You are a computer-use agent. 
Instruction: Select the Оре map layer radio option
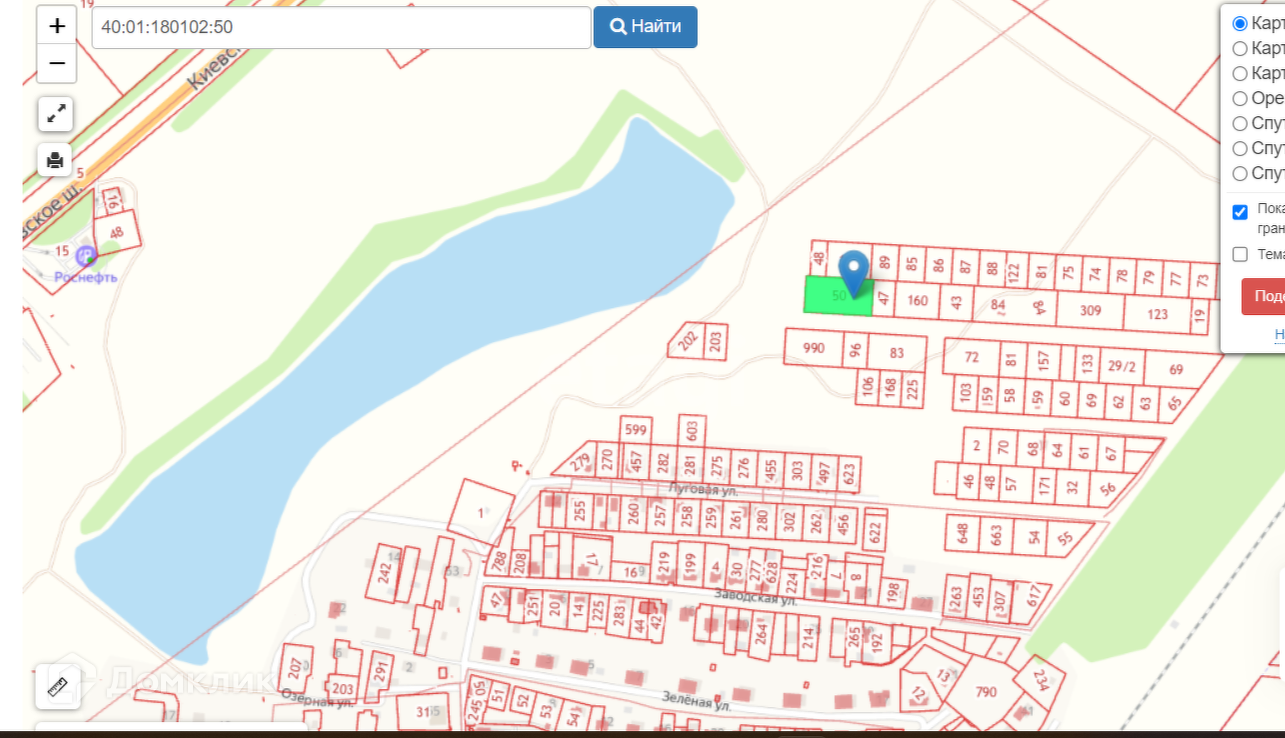click(1240, 98)
